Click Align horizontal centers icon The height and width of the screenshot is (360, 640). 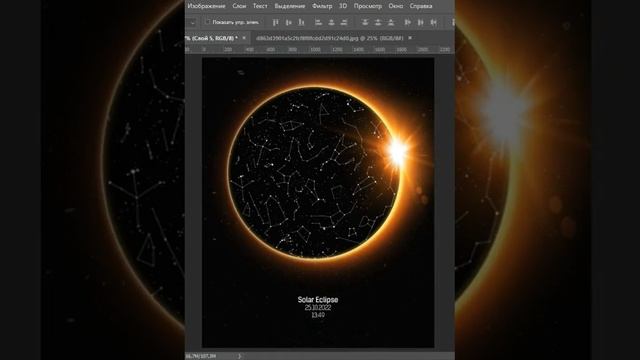331,22
